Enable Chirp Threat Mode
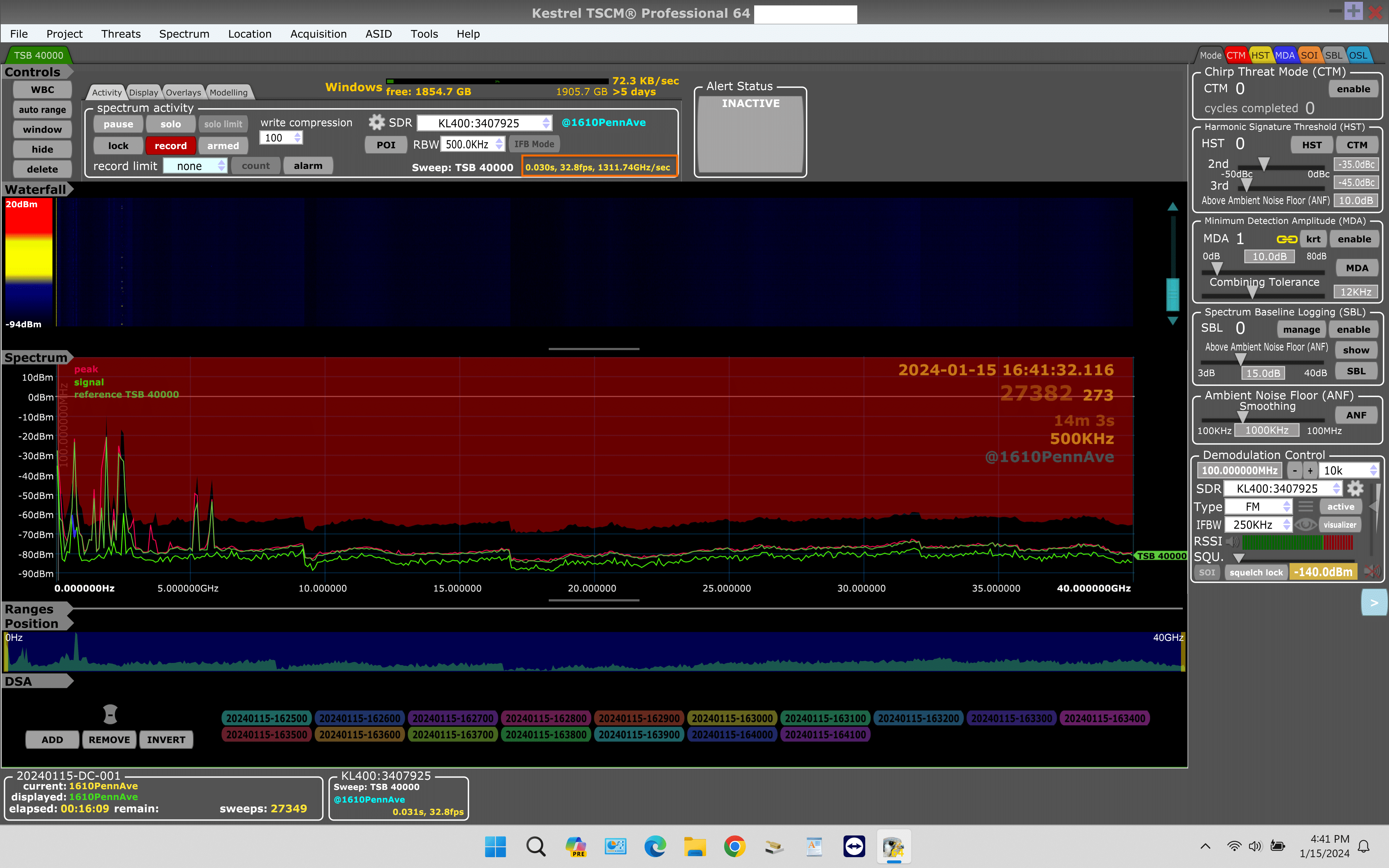Screen dimensions: 1389x868 click(1353, 89)
